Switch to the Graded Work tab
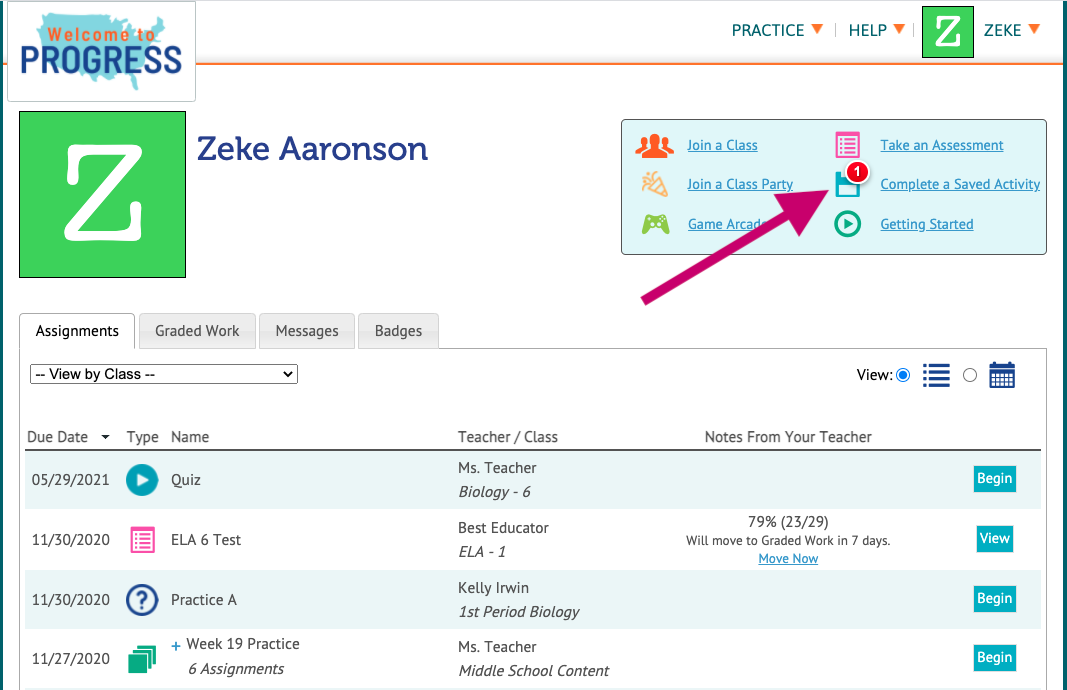Viewport: 1067px width, 690px height. pos(197,331)
